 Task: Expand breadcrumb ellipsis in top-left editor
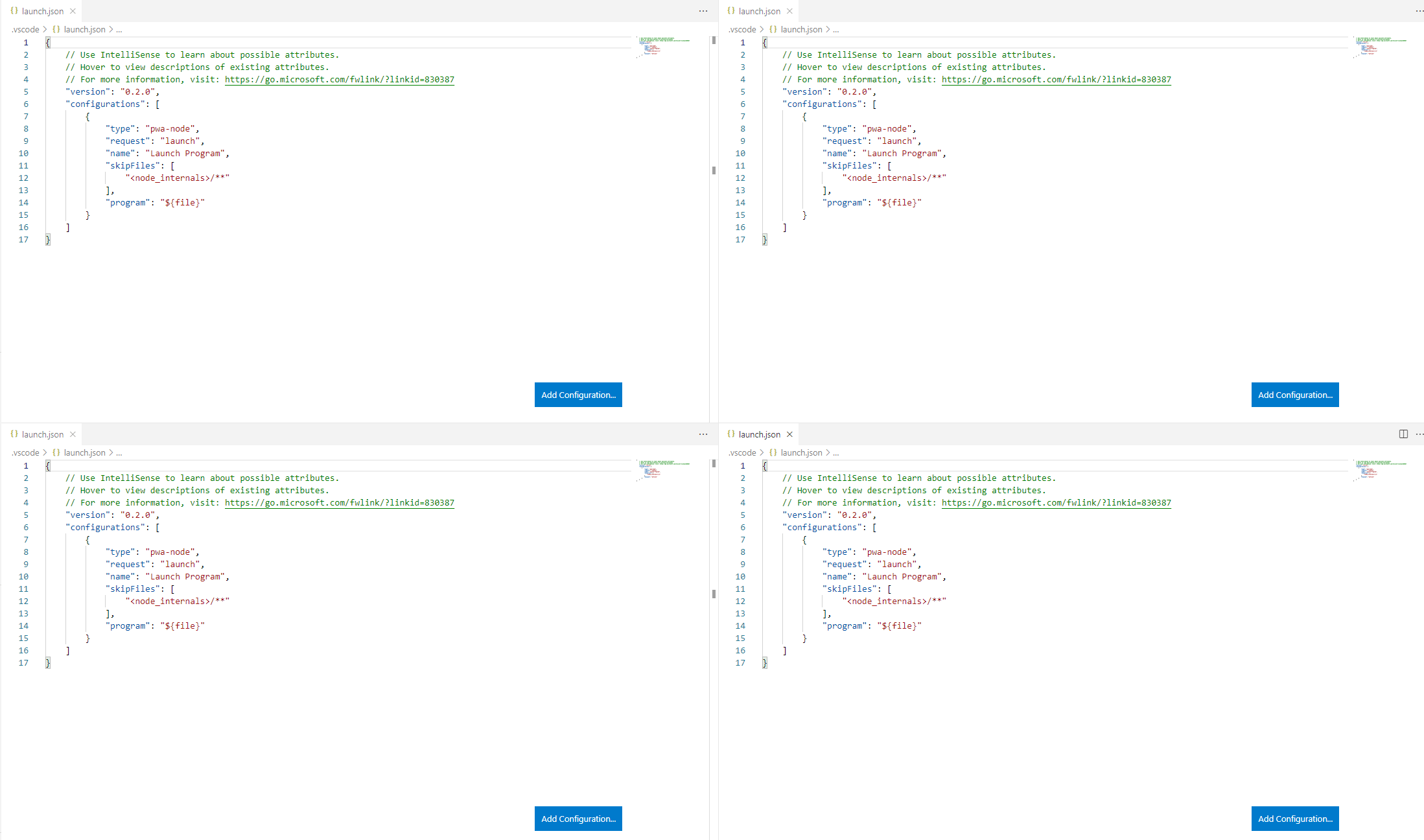119,30
